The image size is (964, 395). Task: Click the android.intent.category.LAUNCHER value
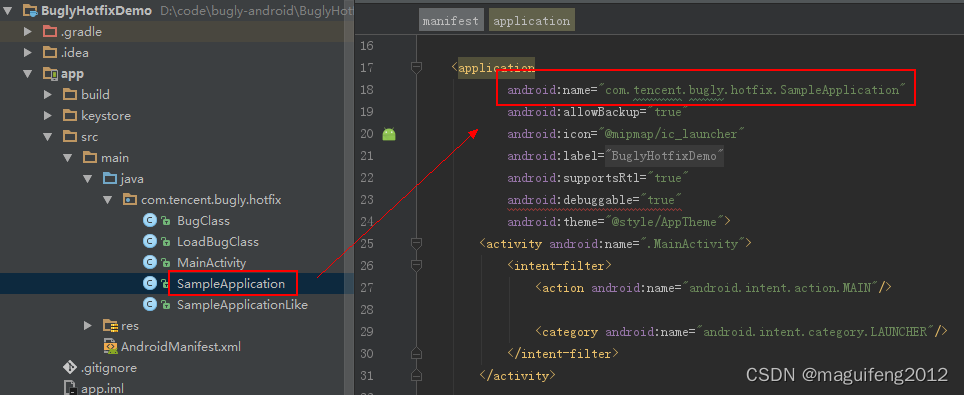coord(815,332)
